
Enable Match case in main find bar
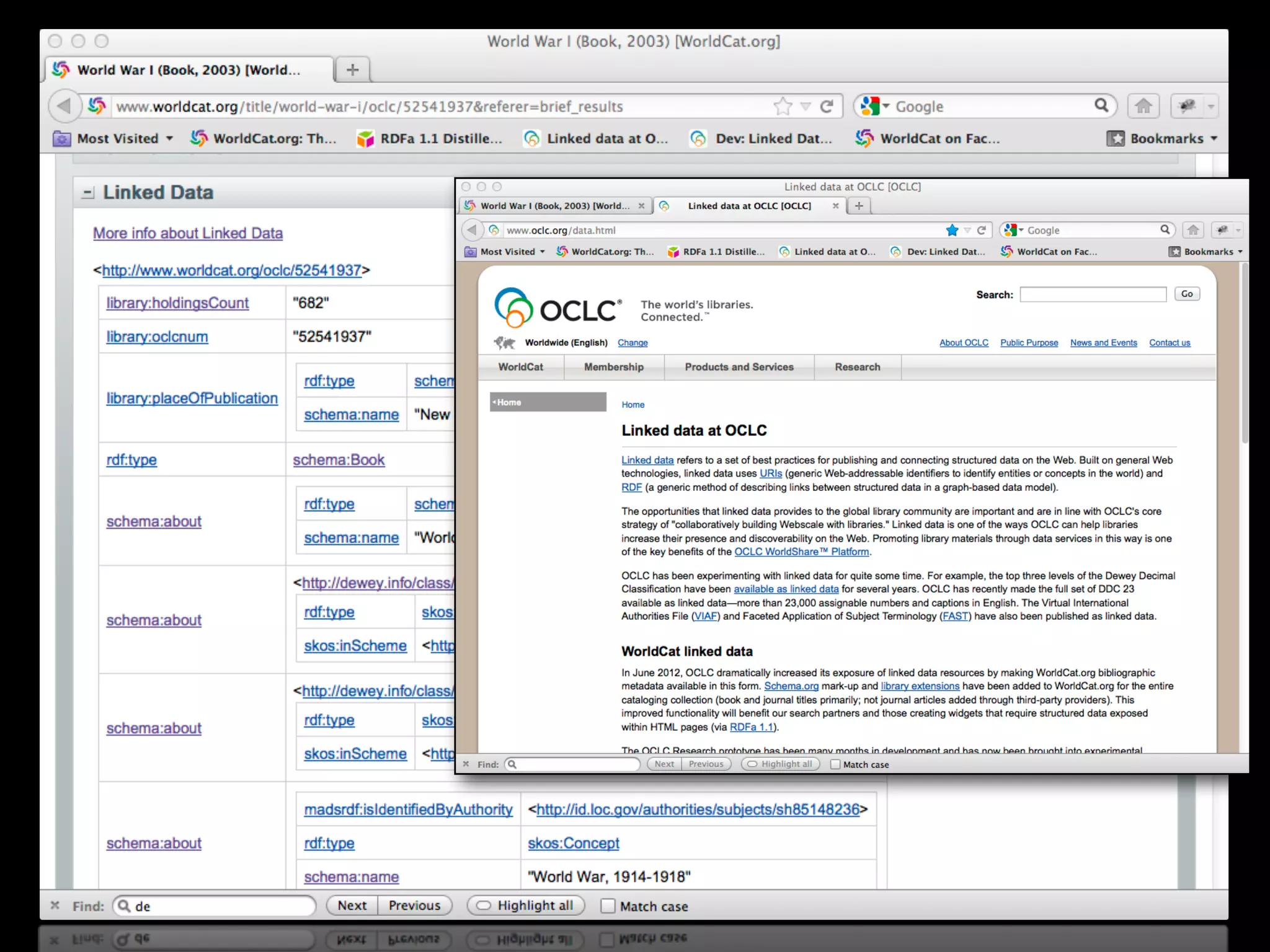[608, 906]
